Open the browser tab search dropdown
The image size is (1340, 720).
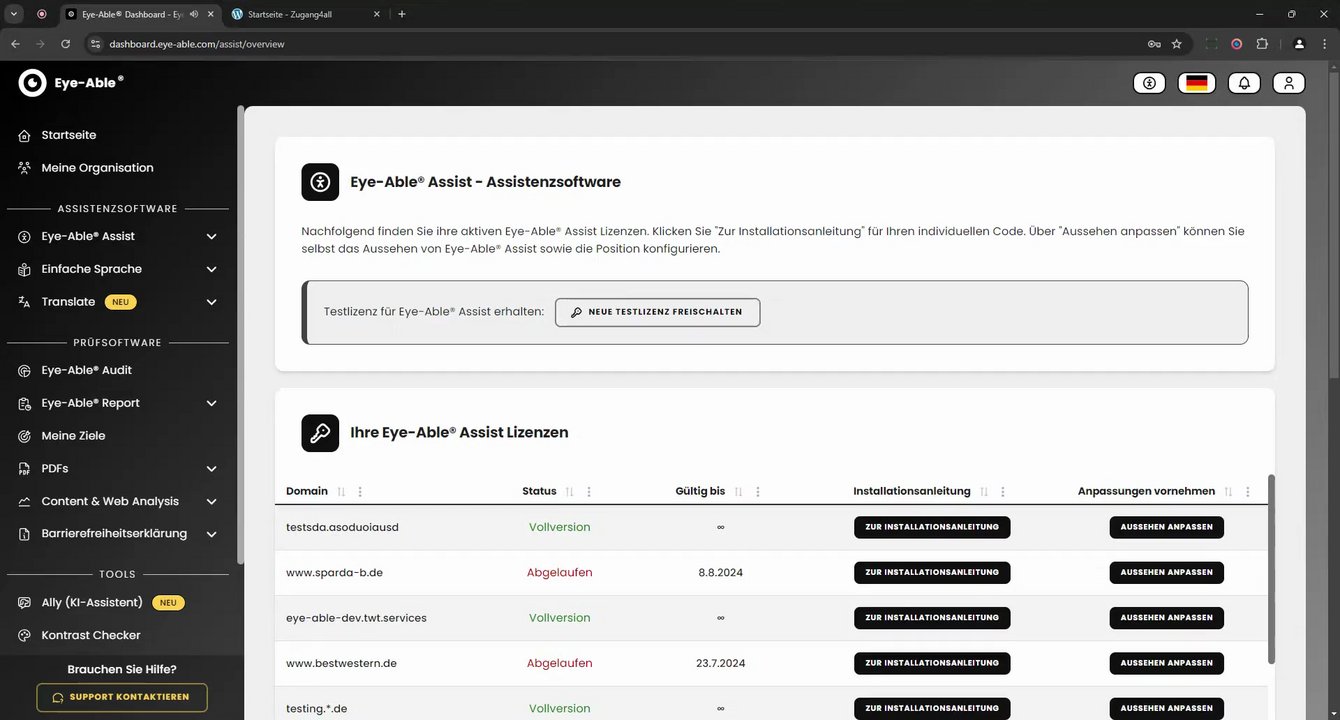(14, 14)
